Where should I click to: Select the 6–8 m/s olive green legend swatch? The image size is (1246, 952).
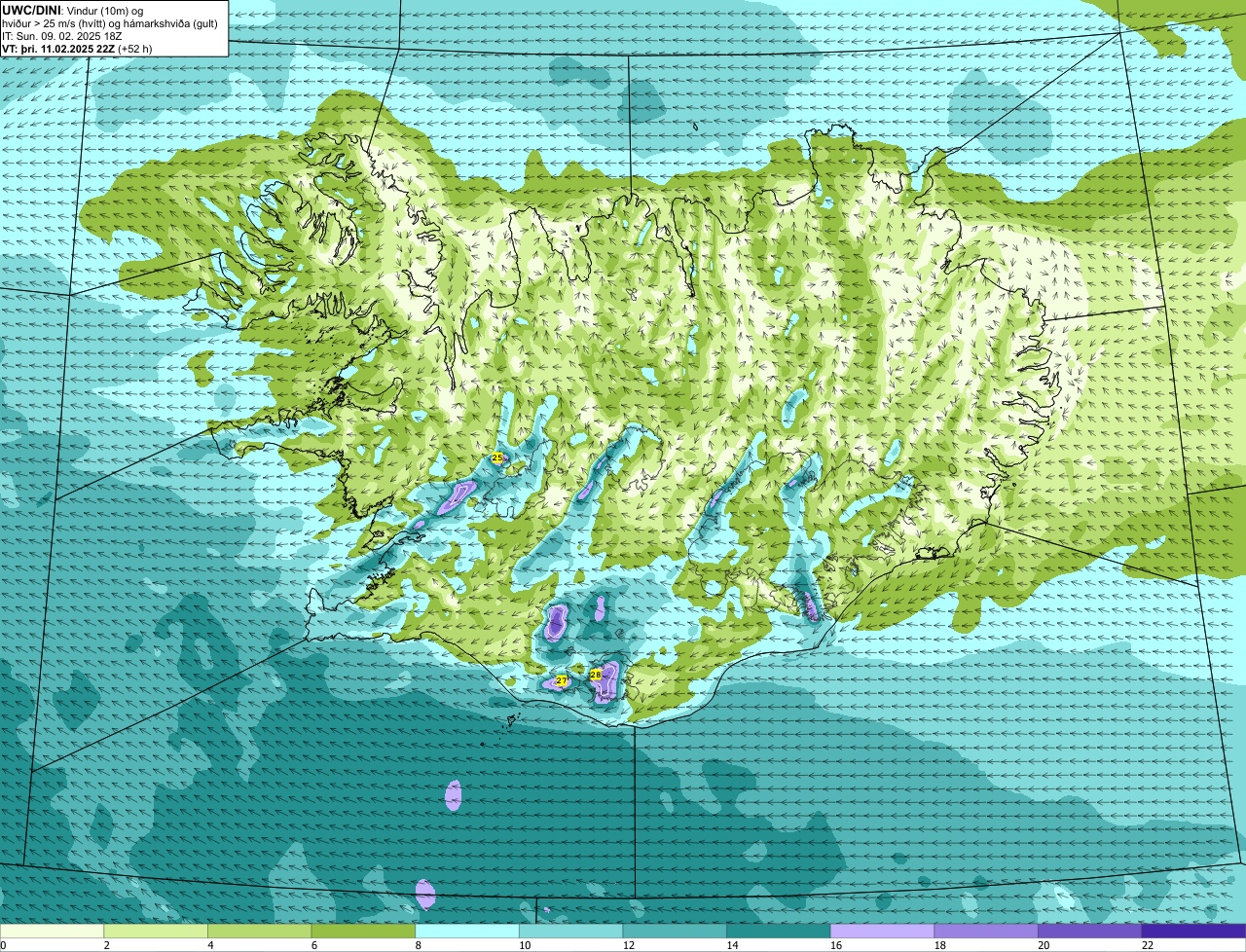tap(363, 931)
